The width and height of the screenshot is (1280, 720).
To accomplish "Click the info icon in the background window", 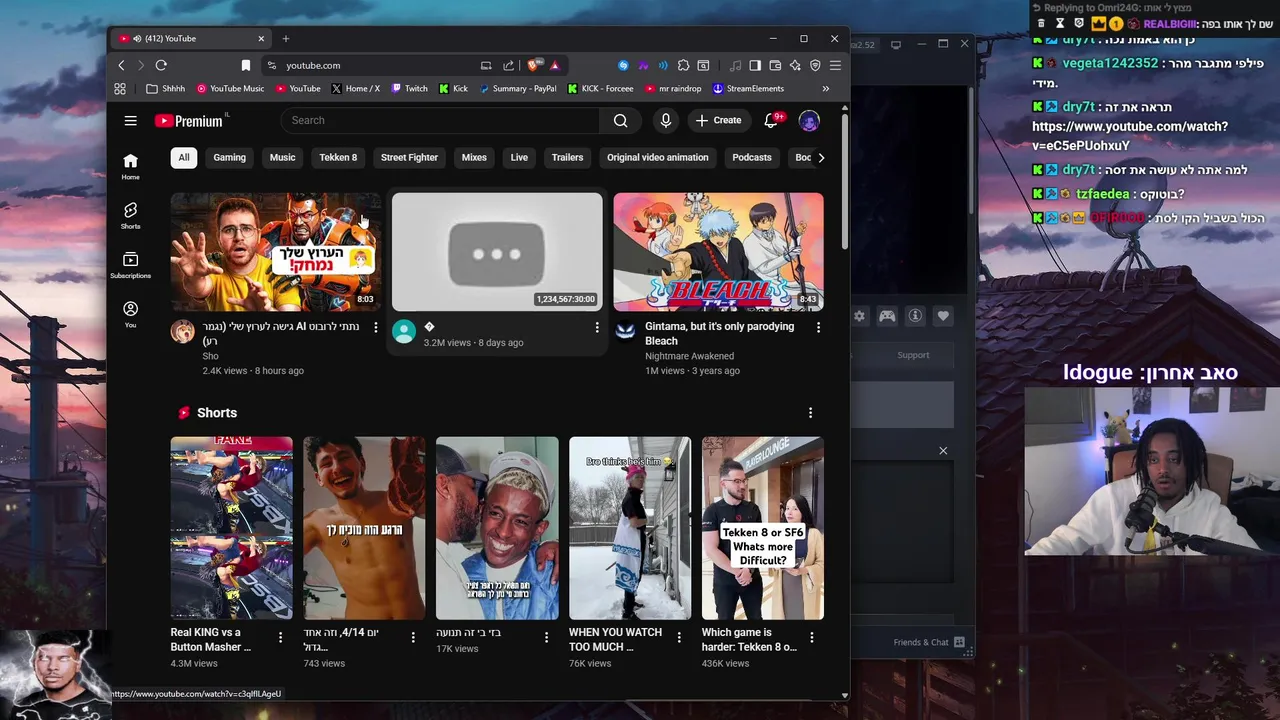I will [915, 316].
